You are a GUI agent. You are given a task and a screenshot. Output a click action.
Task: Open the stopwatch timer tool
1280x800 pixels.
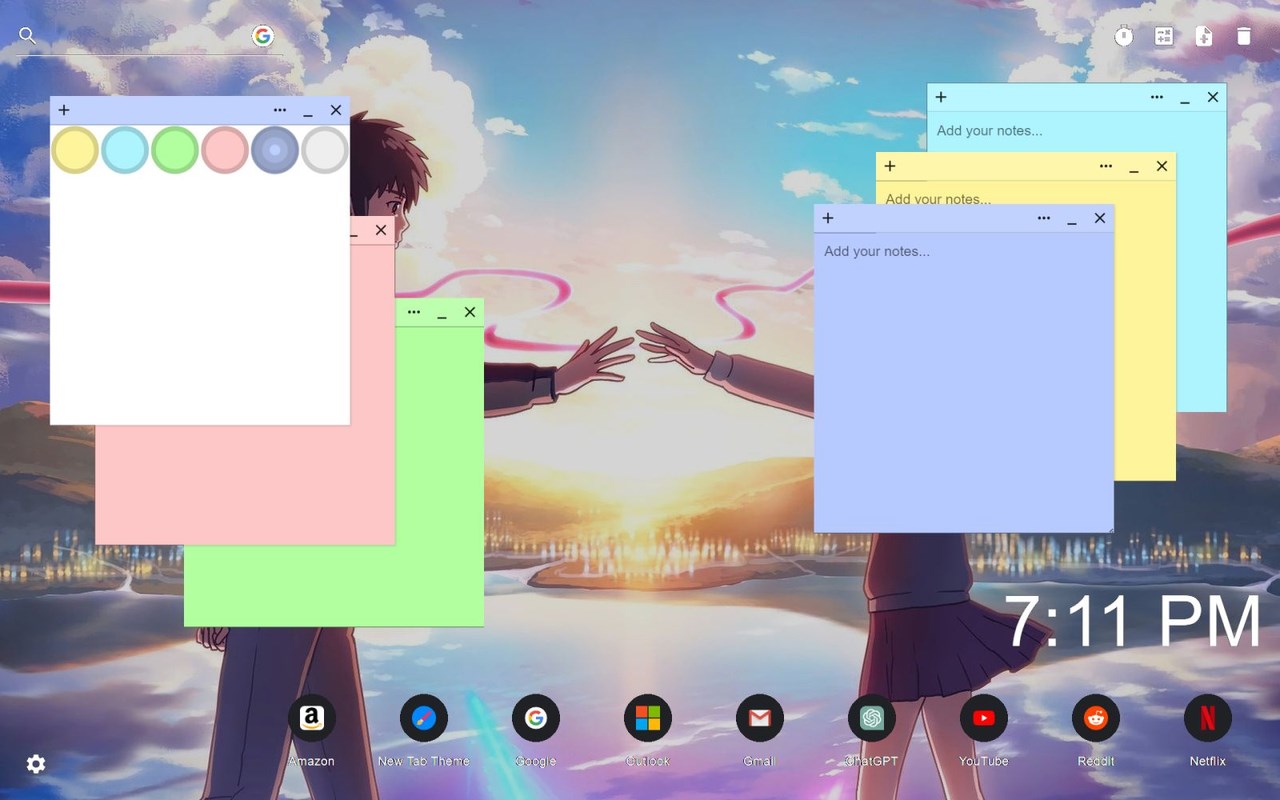pos(1124,36)
